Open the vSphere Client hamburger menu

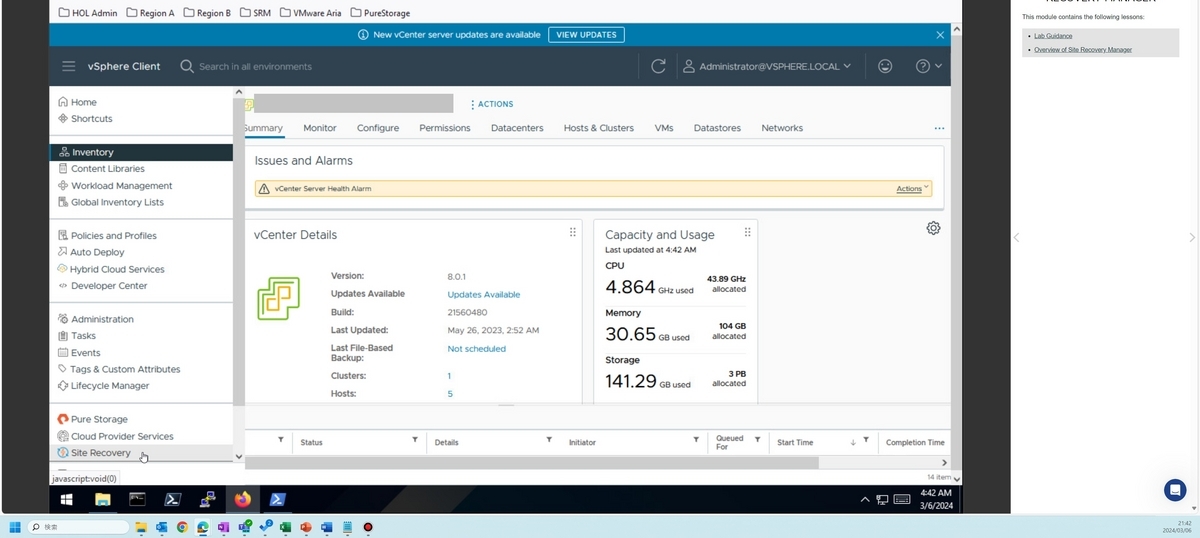pyautogui.click(x=68, y=66)
